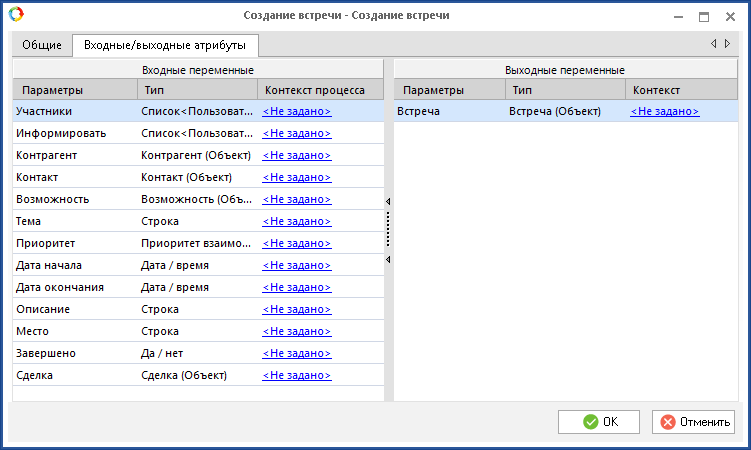Open context link for Участники parameter
The height and width of the screenshot is (450, 751).
pos(296,112)
